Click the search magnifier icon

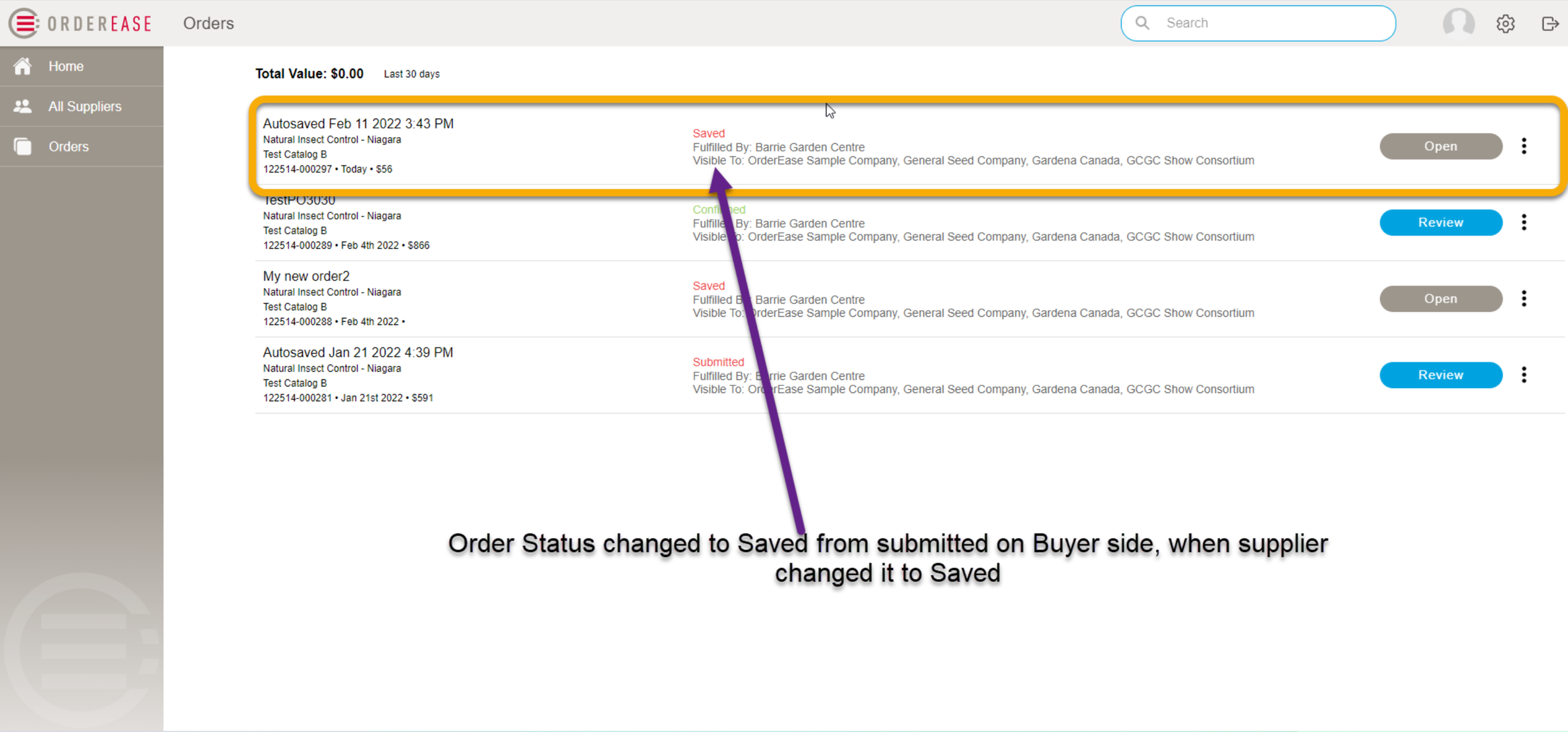click(x=1143, y=22)
